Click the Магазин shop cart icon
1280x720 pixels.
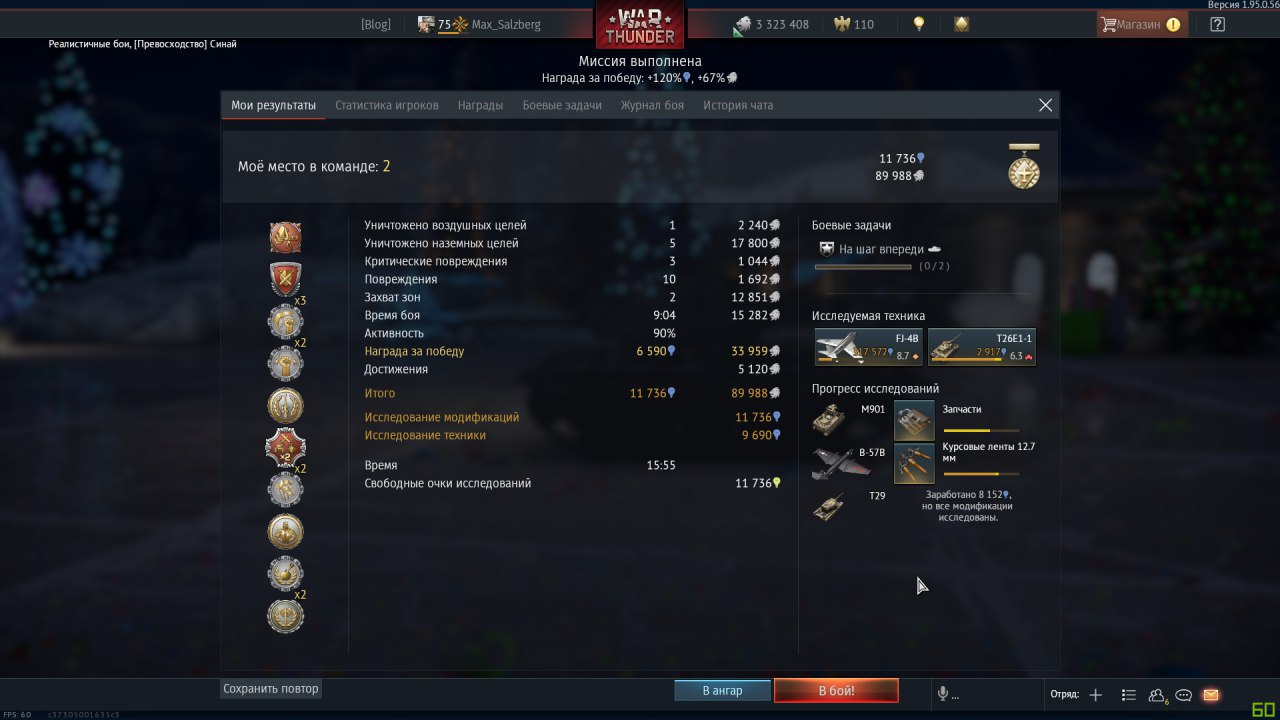tap(1108, 24)
